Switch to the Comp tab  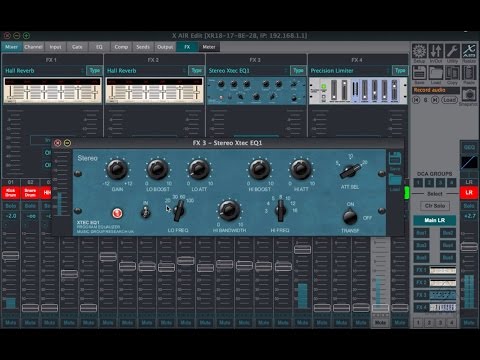pyautogui.click(x=121, y=47)
